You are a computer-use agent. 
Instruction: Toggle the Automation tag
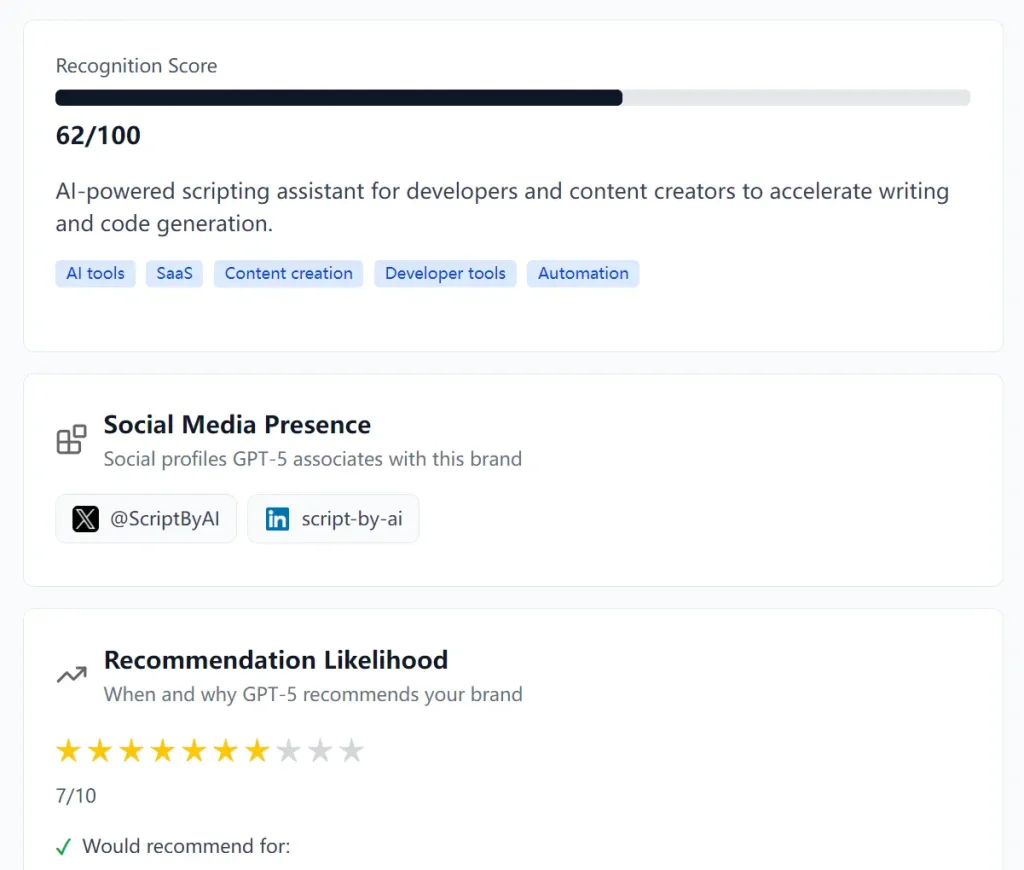583,273
